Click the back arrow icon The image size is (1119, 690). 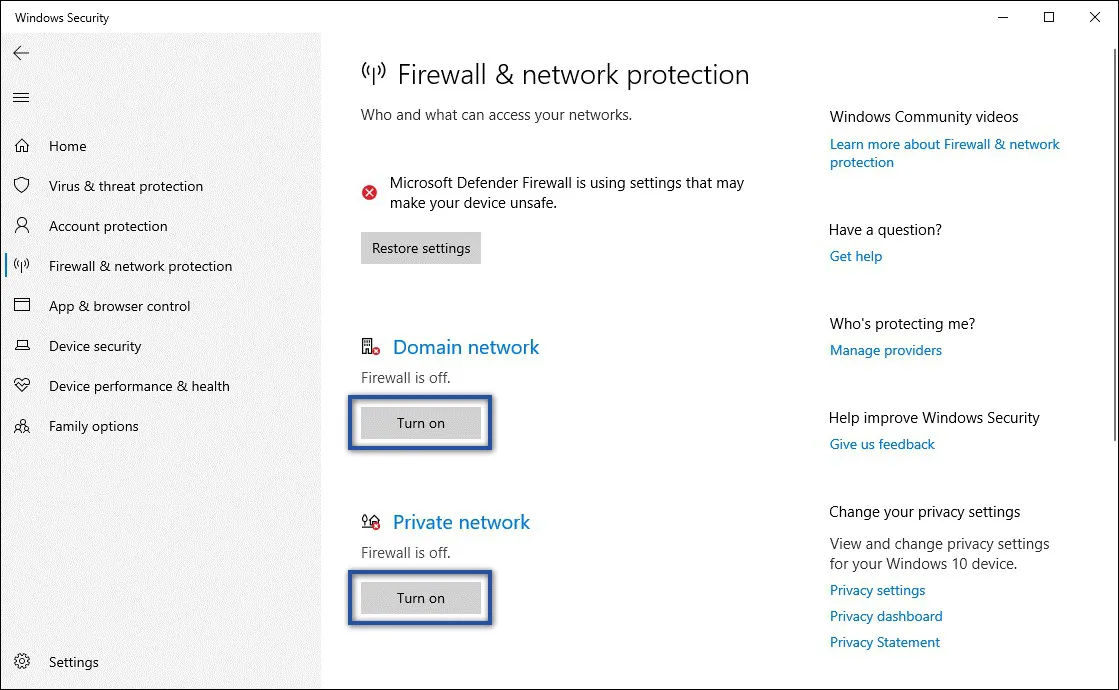[x=21, y=53]
